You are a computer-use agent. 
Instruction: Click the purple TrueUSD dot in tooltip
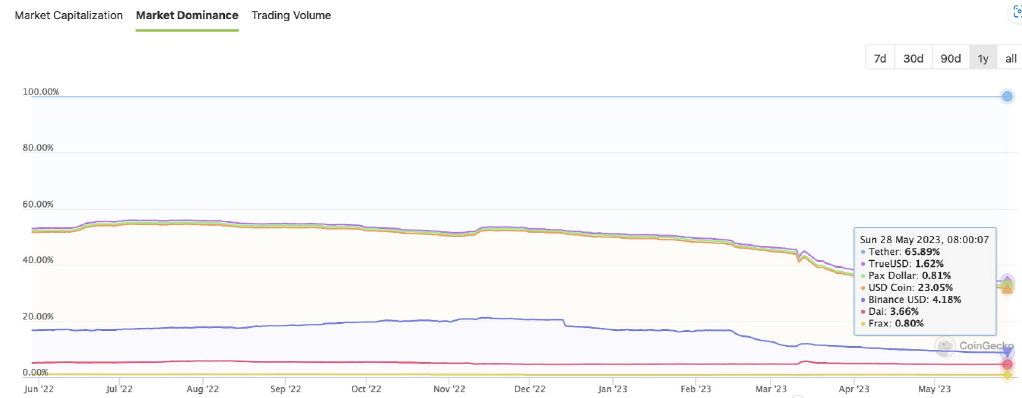pyautogui.click(x=864, y=263)
